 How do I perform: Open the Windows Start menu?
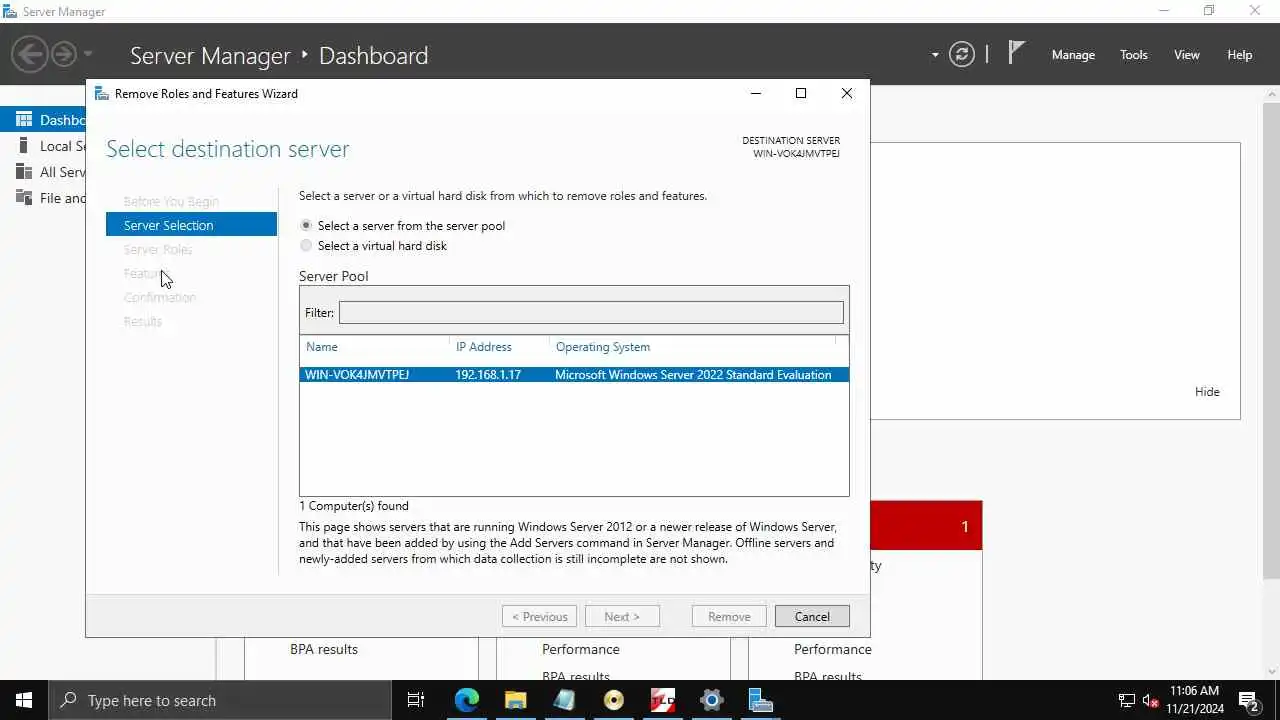24,700
